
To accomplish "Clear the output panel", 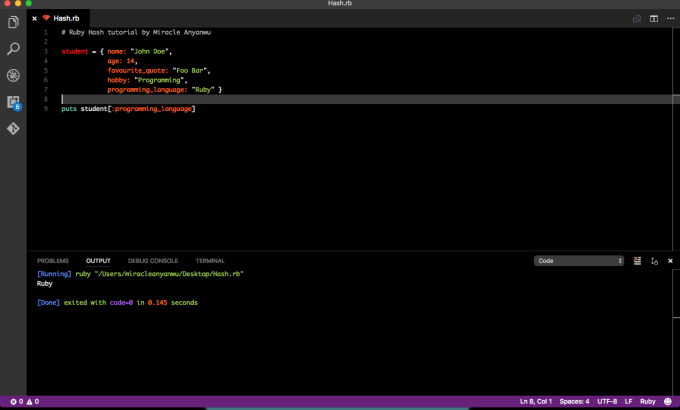I will (x=637, y=260).
